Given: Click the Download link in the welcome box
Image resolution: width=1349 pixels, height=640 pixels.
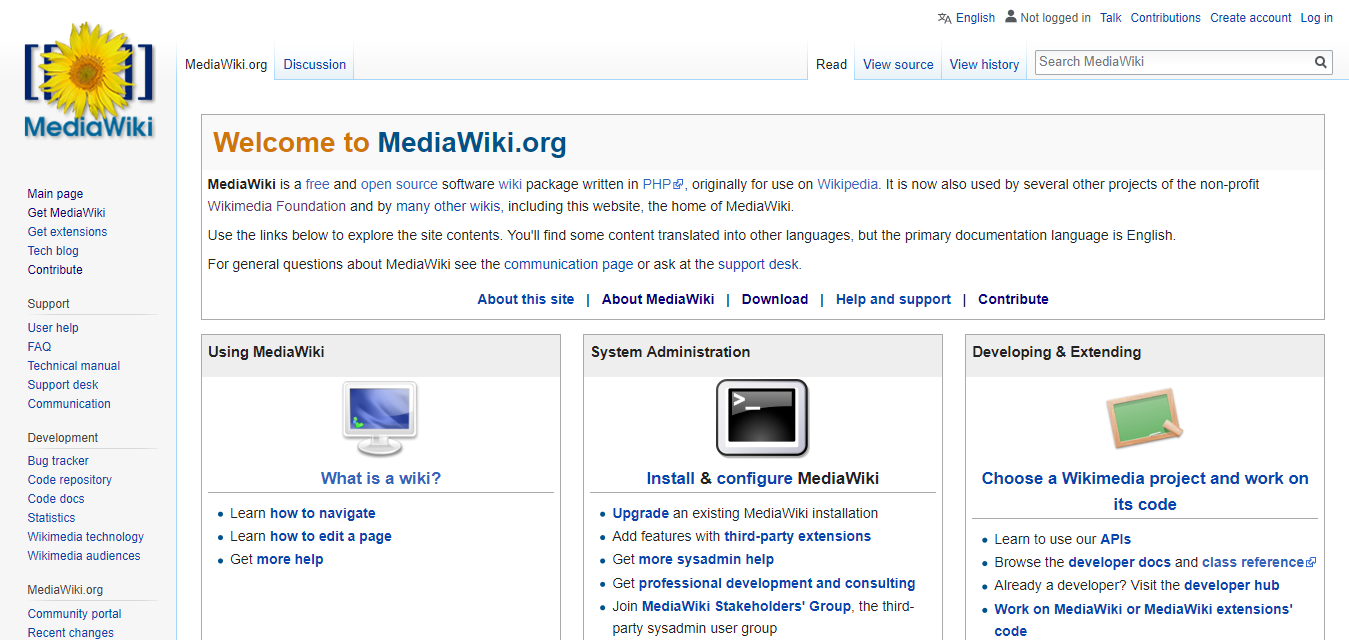Looking at the screenshot, I should click(x=775, y=299).
